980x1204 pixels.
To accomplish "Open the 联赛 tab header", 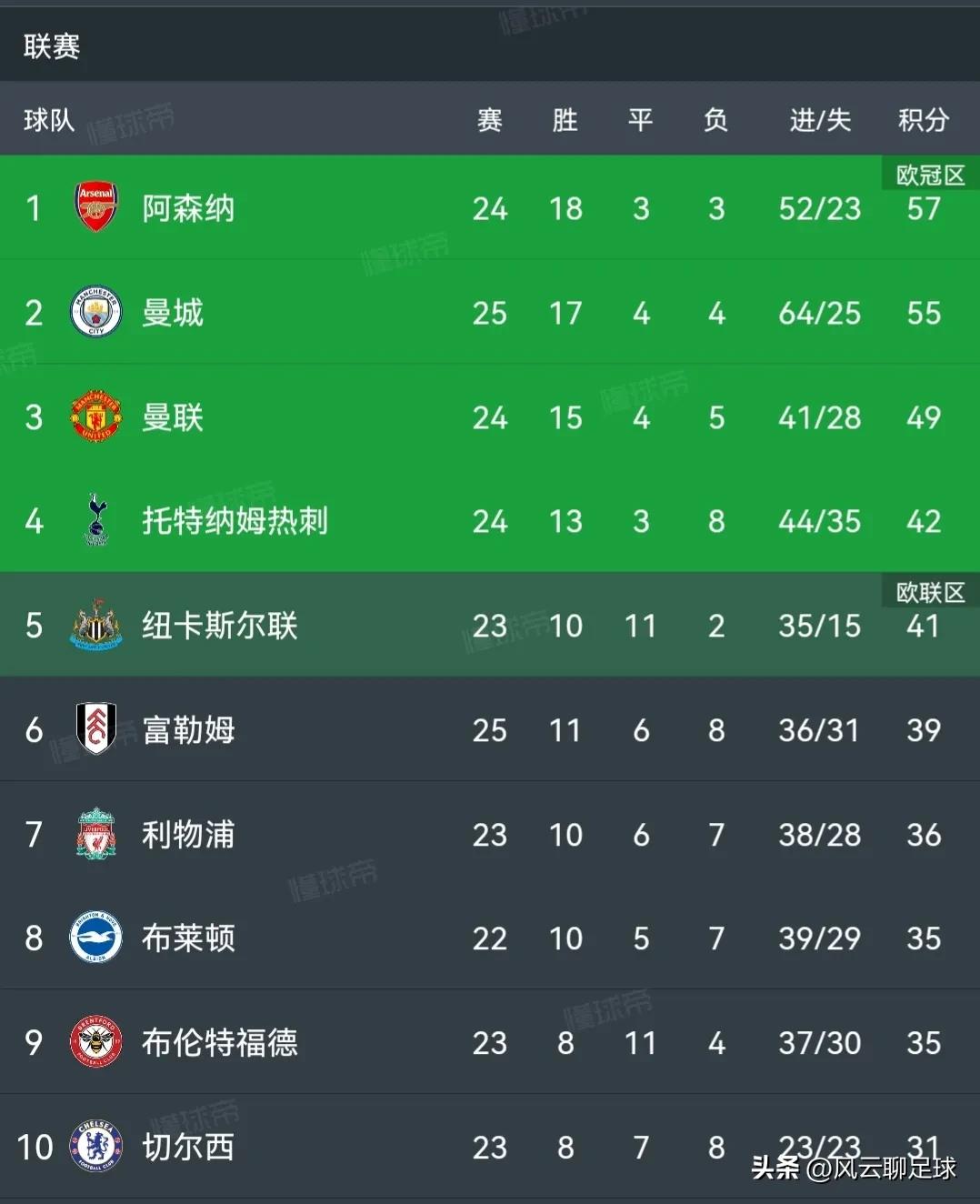I will point(48,46).
